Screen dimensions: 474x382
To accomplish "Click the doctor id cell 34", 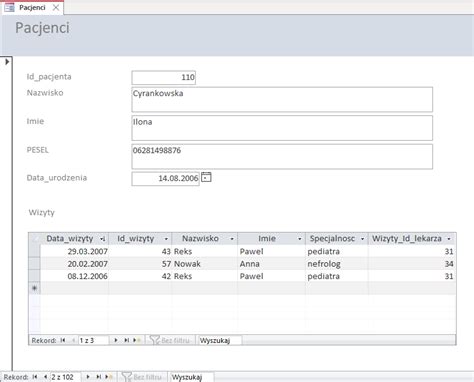I will [x=412, y=264].
